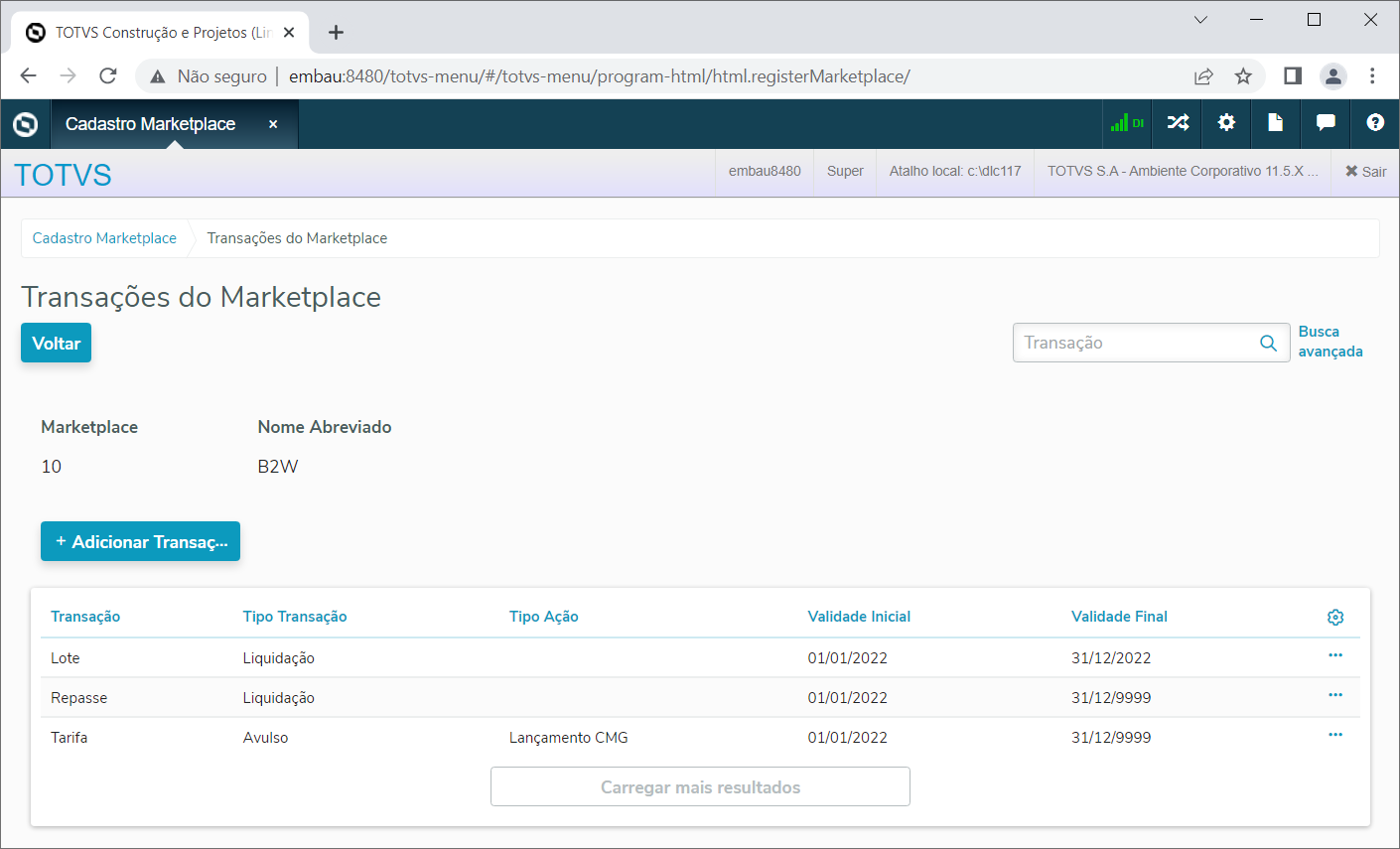Image resolution: width=1400 pixels, height=849 pixels.
Task: Open the Chrome three-dot menu
Action: click(x=1372, y=75)
